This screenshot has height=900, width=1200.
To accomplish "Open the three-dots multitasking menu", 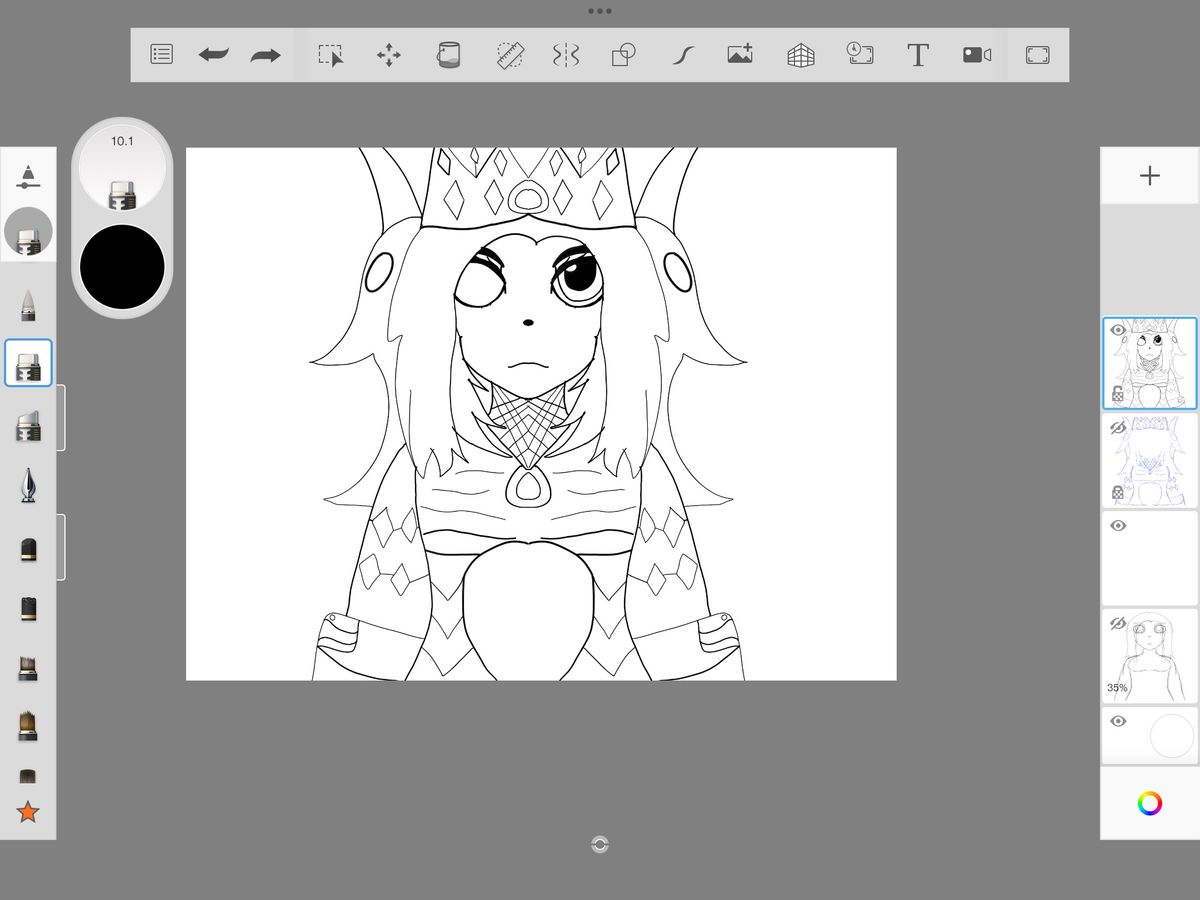I will click(600, 11).
